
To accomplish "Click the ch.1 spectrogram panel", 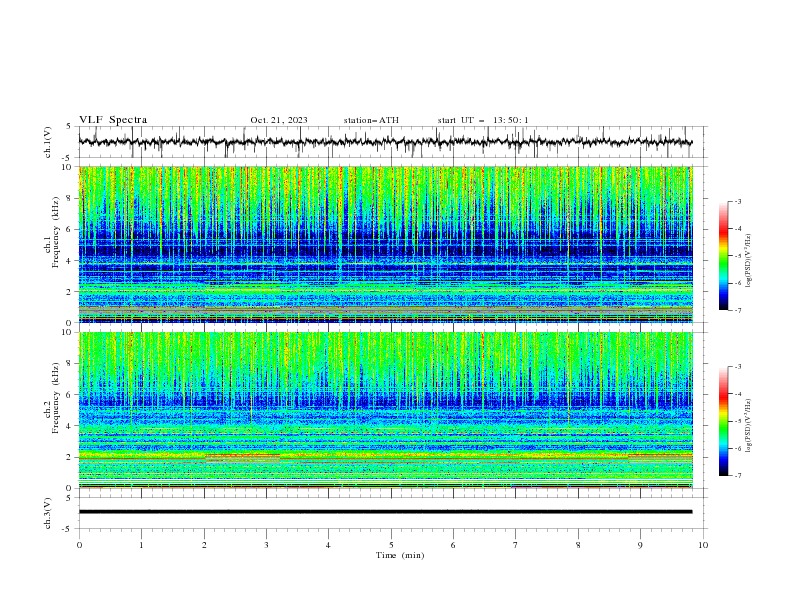I will (386, 244).
